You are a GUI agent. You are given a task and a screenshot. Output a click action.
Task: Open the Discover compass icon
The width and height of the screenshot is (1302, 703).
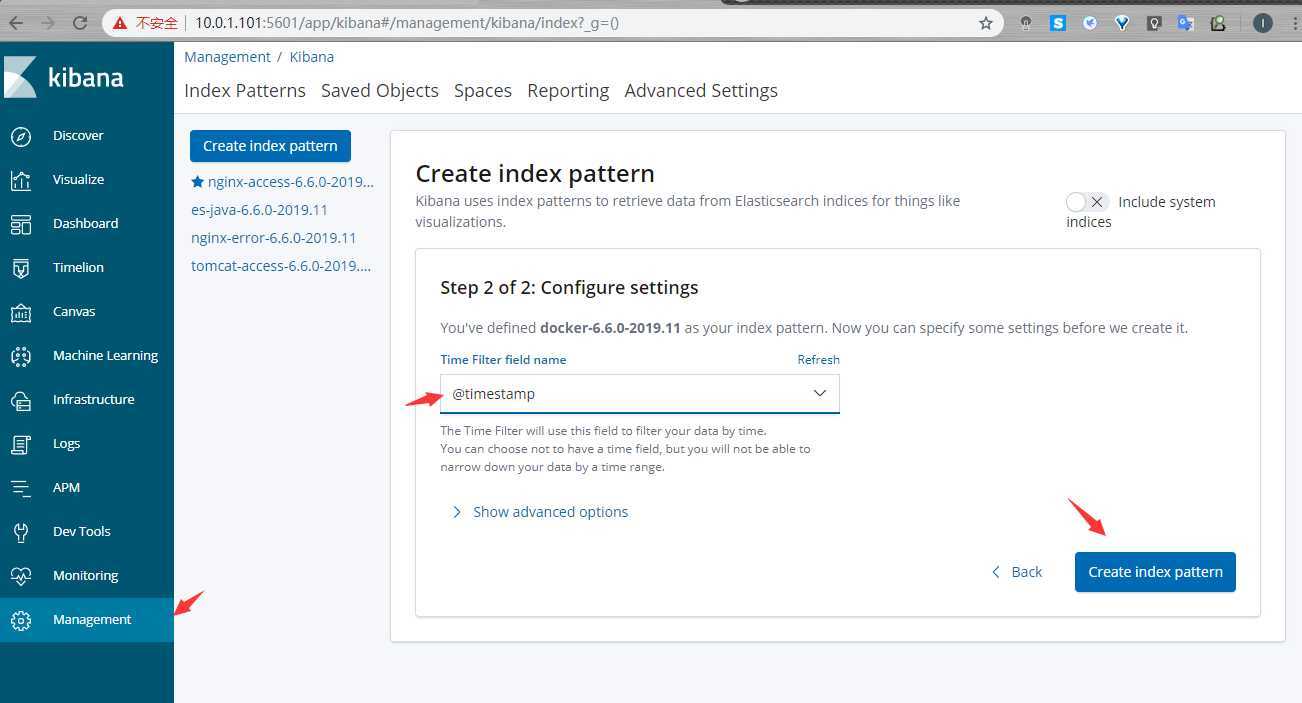pyautogui.click(x=21, y=136)
